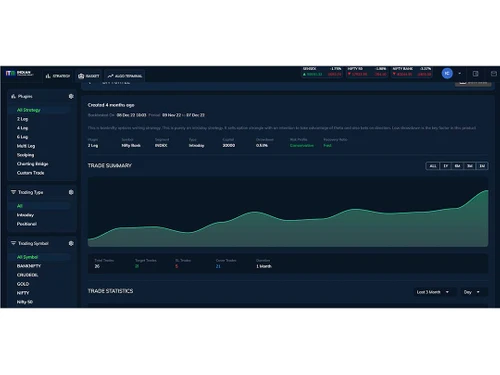The image size is (500, 375).
Task: Click the Trading Symbol gear icon
Action: [x=71, y=243]
